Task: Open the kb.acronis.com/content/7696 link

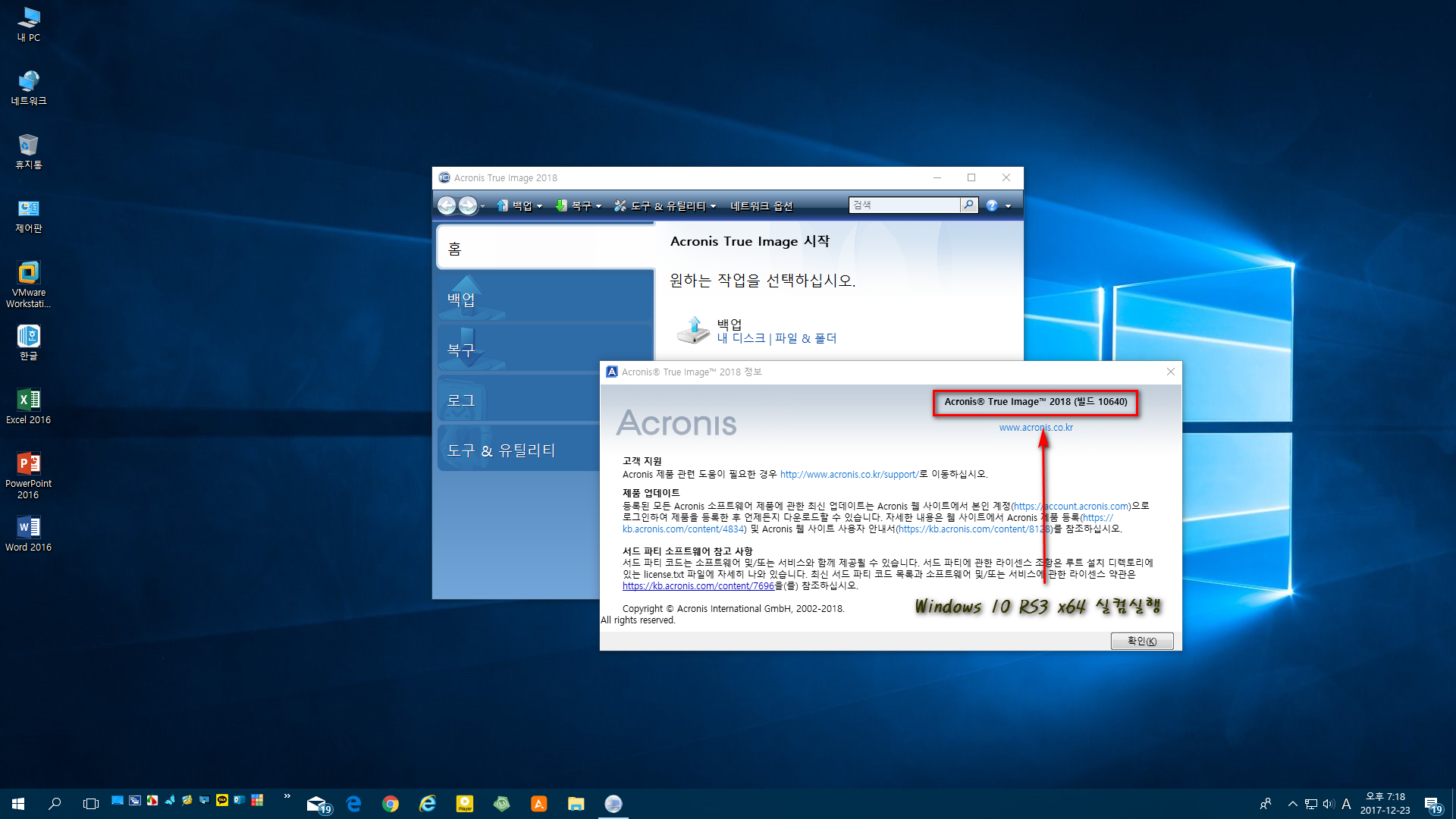Action: click(698, 586)
